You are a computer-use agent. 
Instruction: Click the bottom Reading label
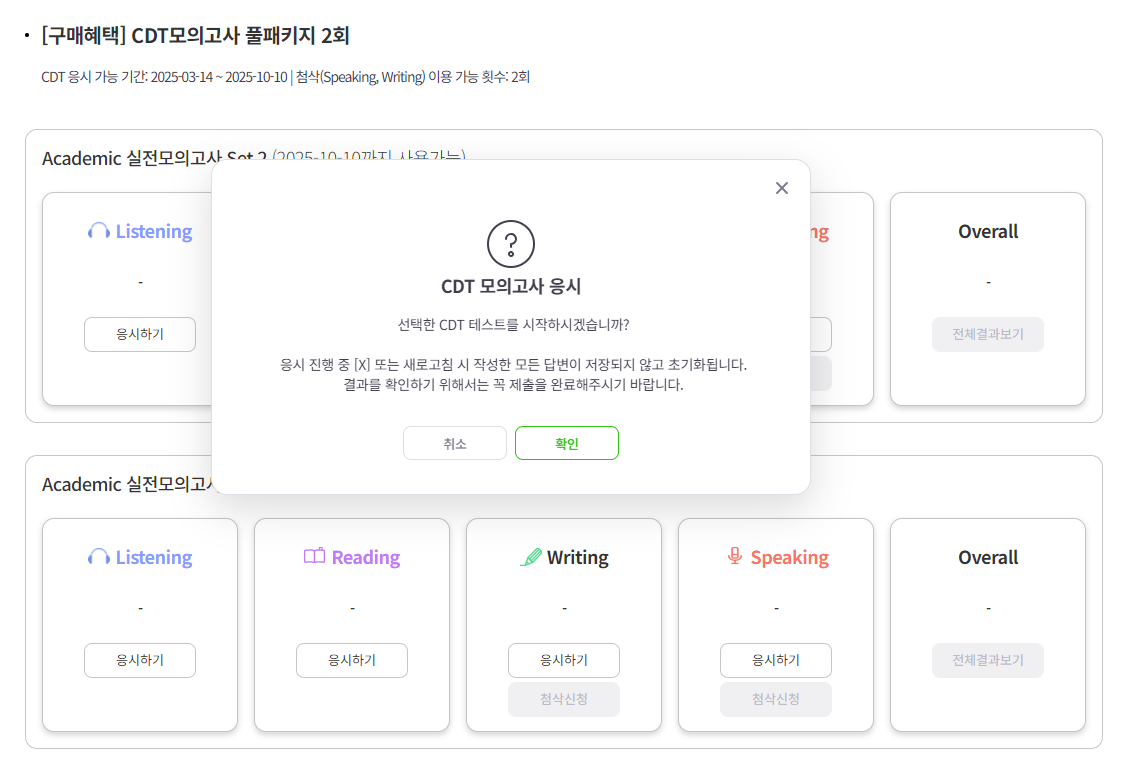coord(366,557)
